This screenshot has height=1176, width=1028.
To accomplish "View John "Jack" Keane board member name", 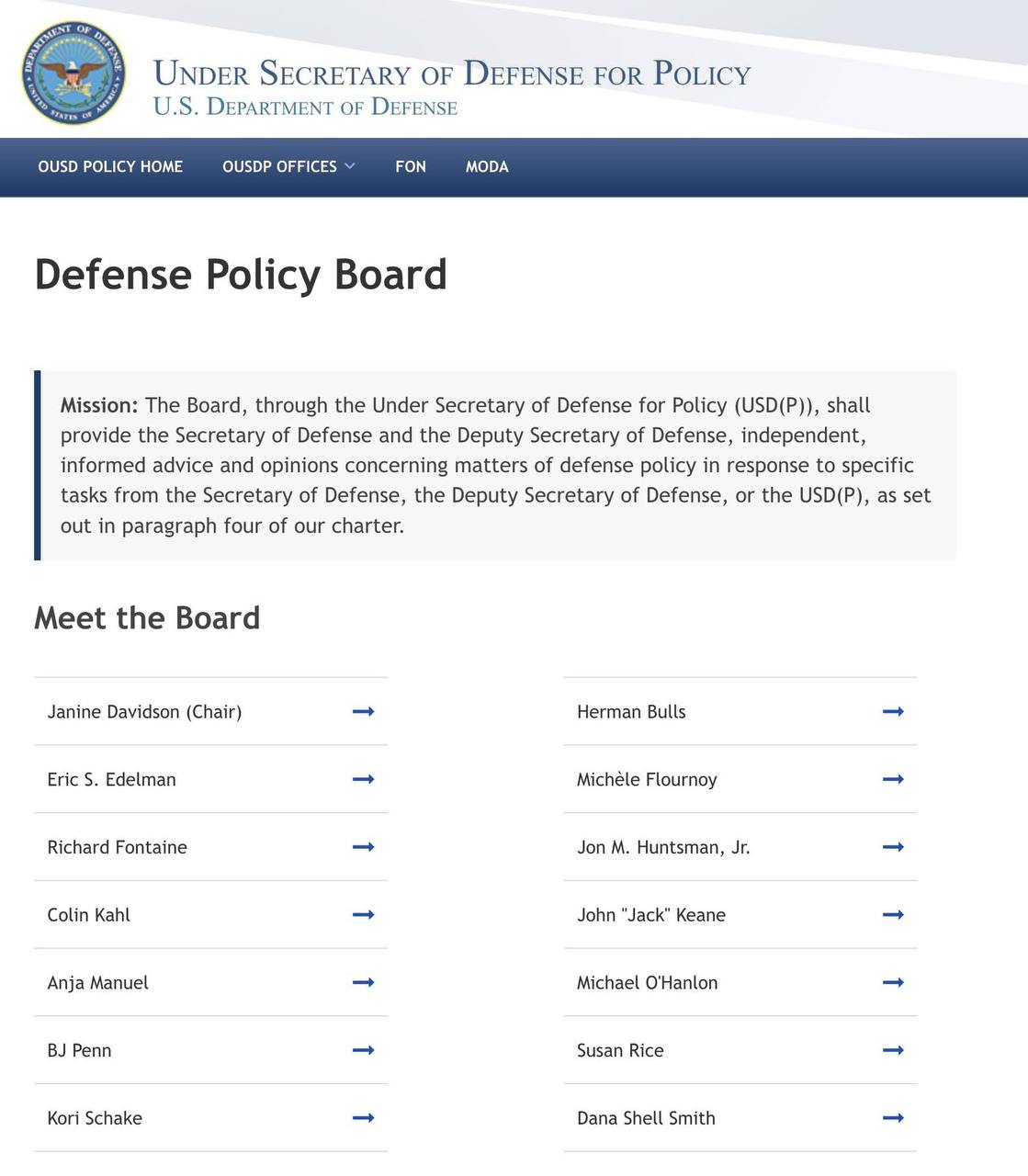I will [651, 915].
